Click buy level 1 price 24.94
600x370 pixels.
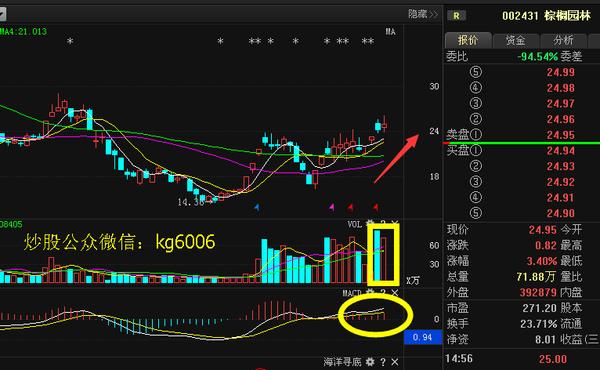coord(561,151)
